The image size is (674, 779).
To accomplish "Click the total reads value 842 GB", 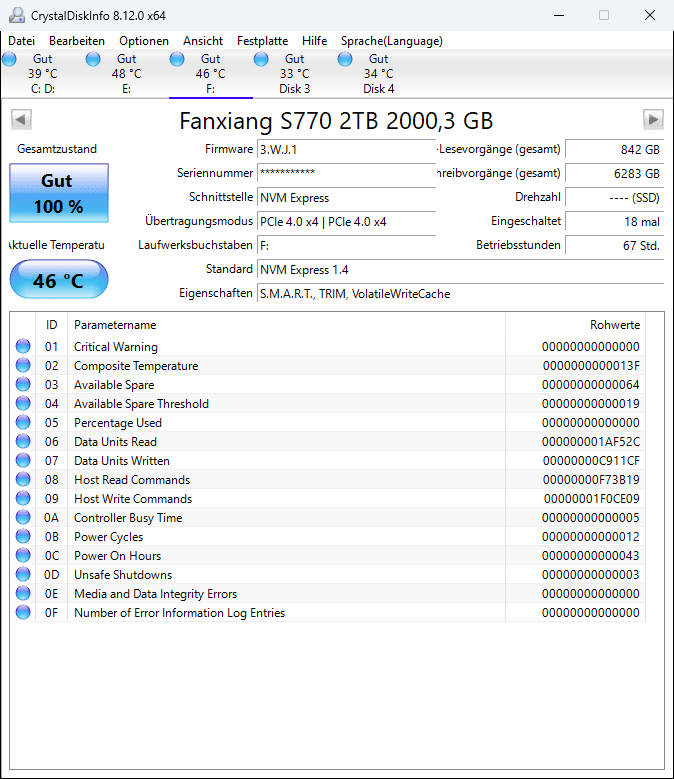I will [614, 150].
